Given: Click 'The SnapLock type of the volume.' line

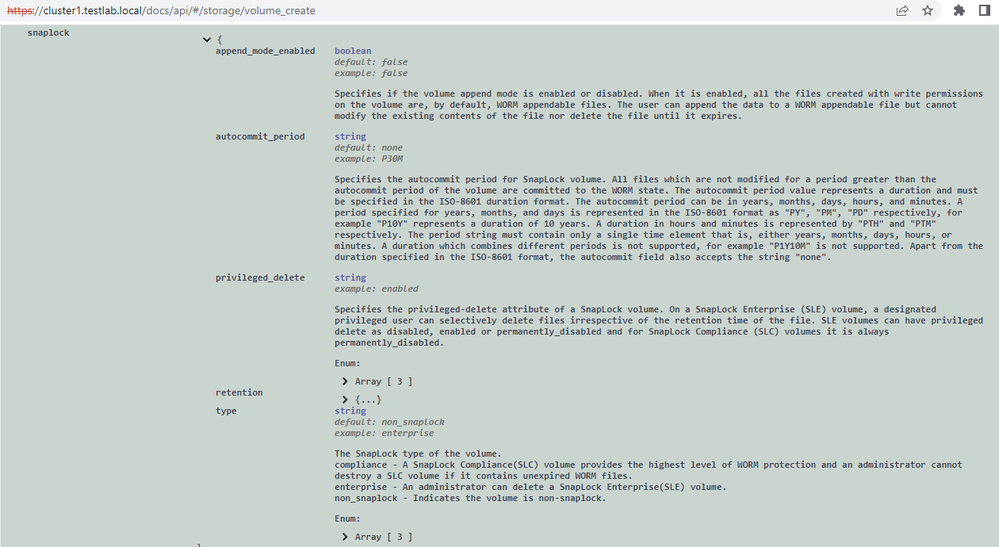Looking at the screenshot, I should click(418, 453).
